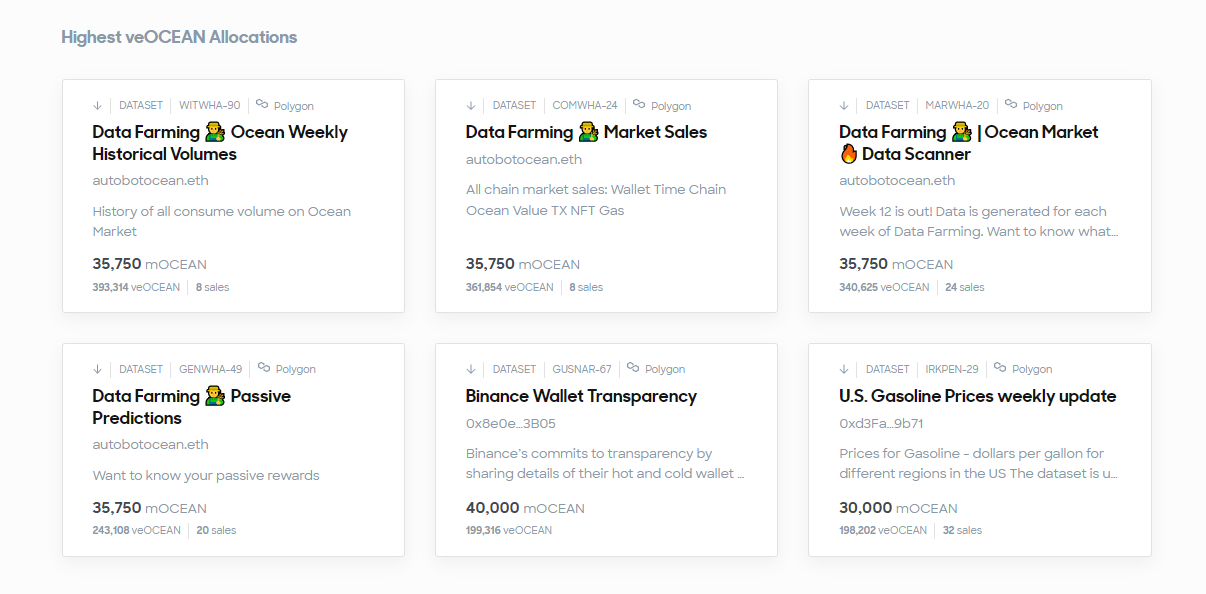The image size is (1206, 594).
Task: Click download arrow icon on GENWHA-49 card
Action: click(x=97, y=369)
